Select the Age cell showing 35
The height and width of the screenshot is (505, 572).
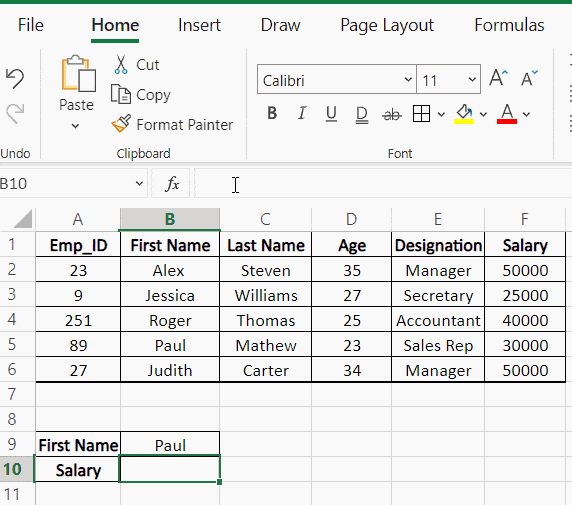click(x=352, y=270)
